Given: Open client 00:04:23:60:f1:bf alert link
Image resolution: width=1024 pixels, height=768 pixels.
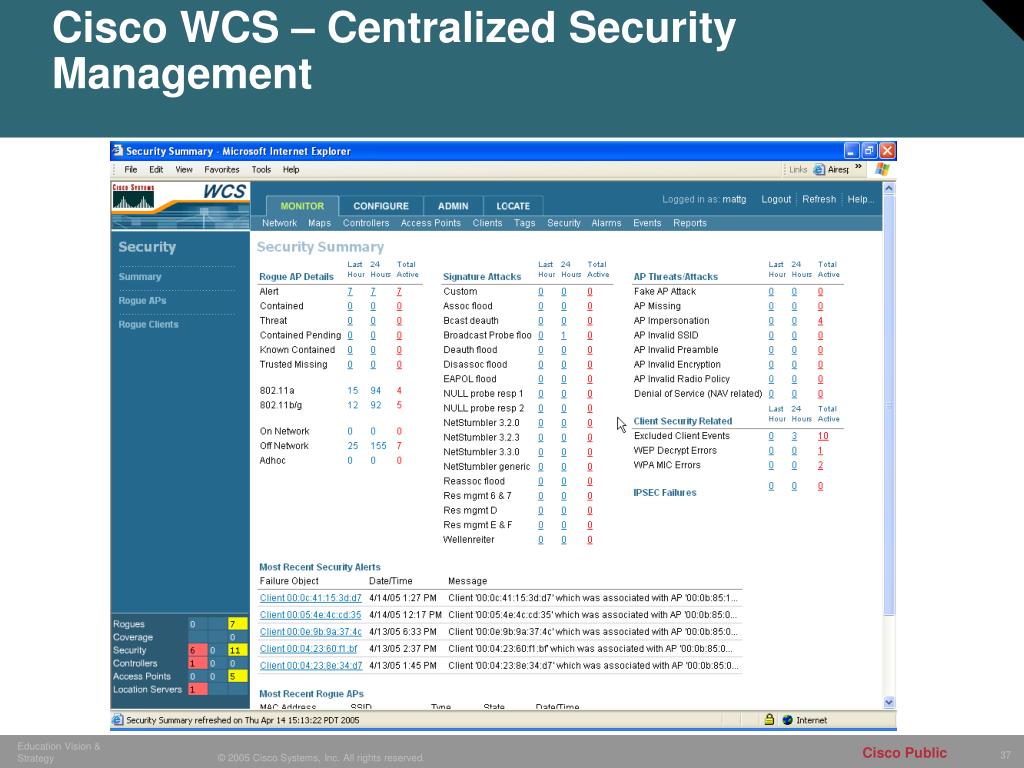Looking at the screenshot, I should 308,648.
